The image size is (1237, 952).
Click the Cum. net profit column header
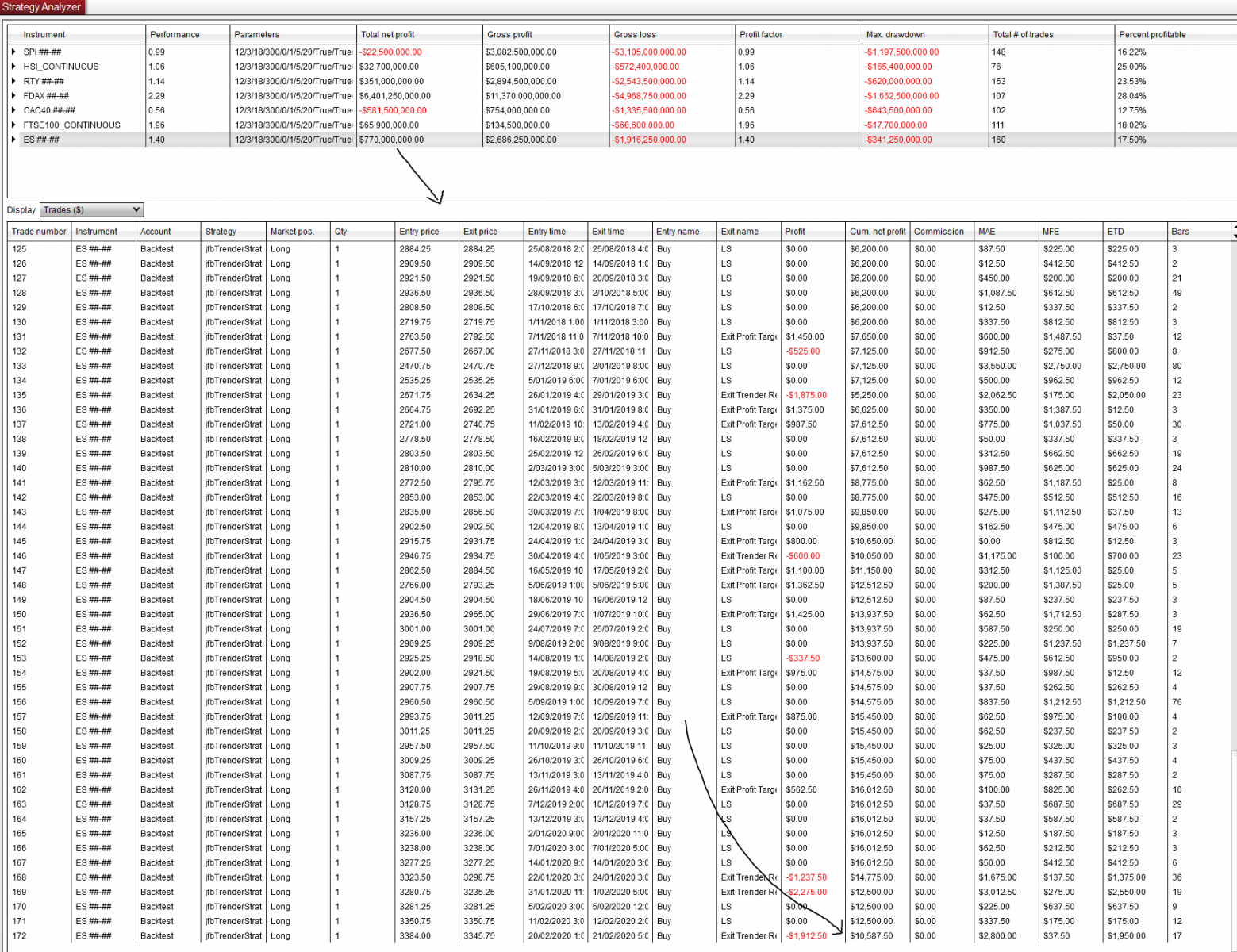pyautogui.click(x=876, y=231)
